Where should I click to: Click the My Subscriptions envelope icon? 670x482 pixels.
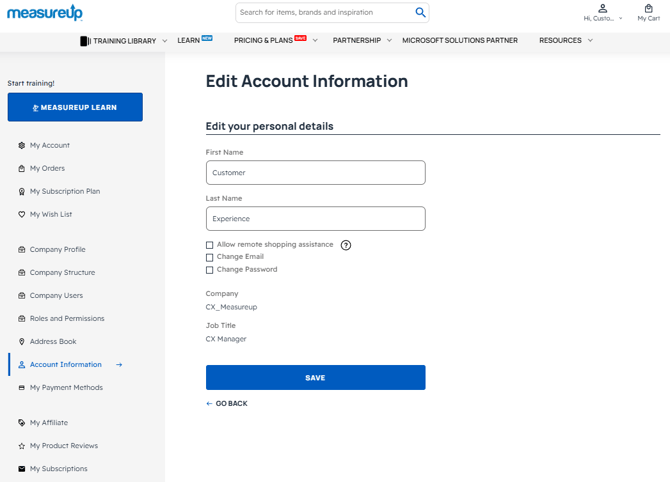(x=22, y=469)
